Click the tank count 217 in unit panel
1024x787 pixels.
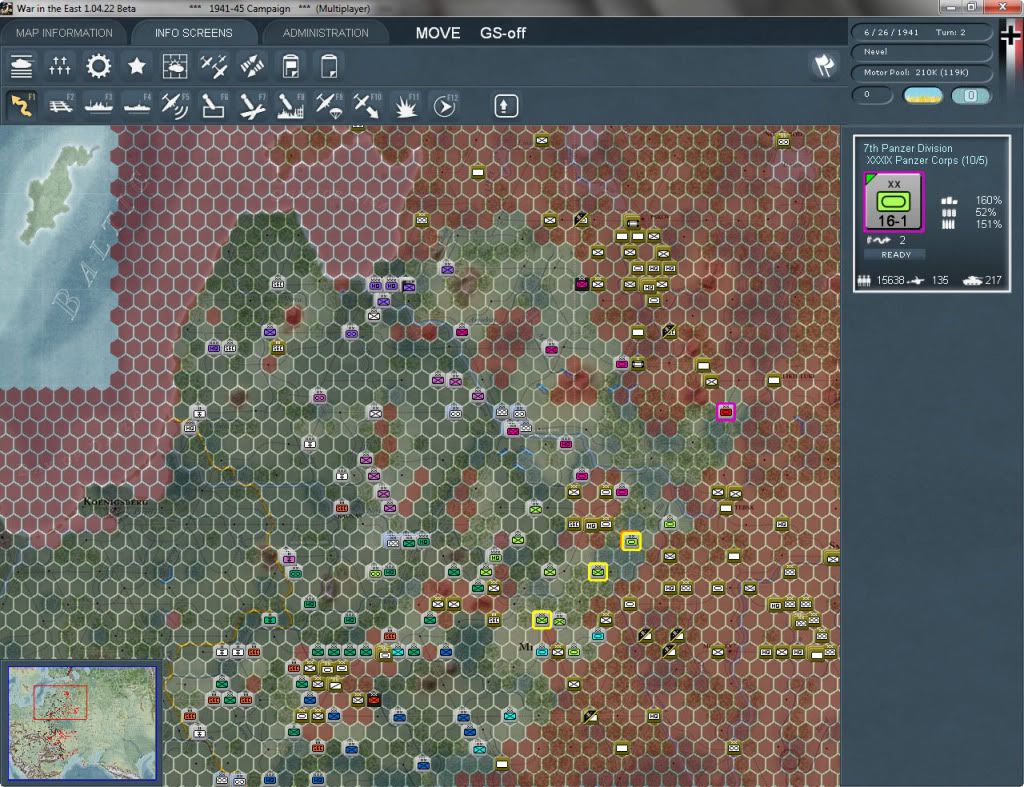[x=993, y=280]
